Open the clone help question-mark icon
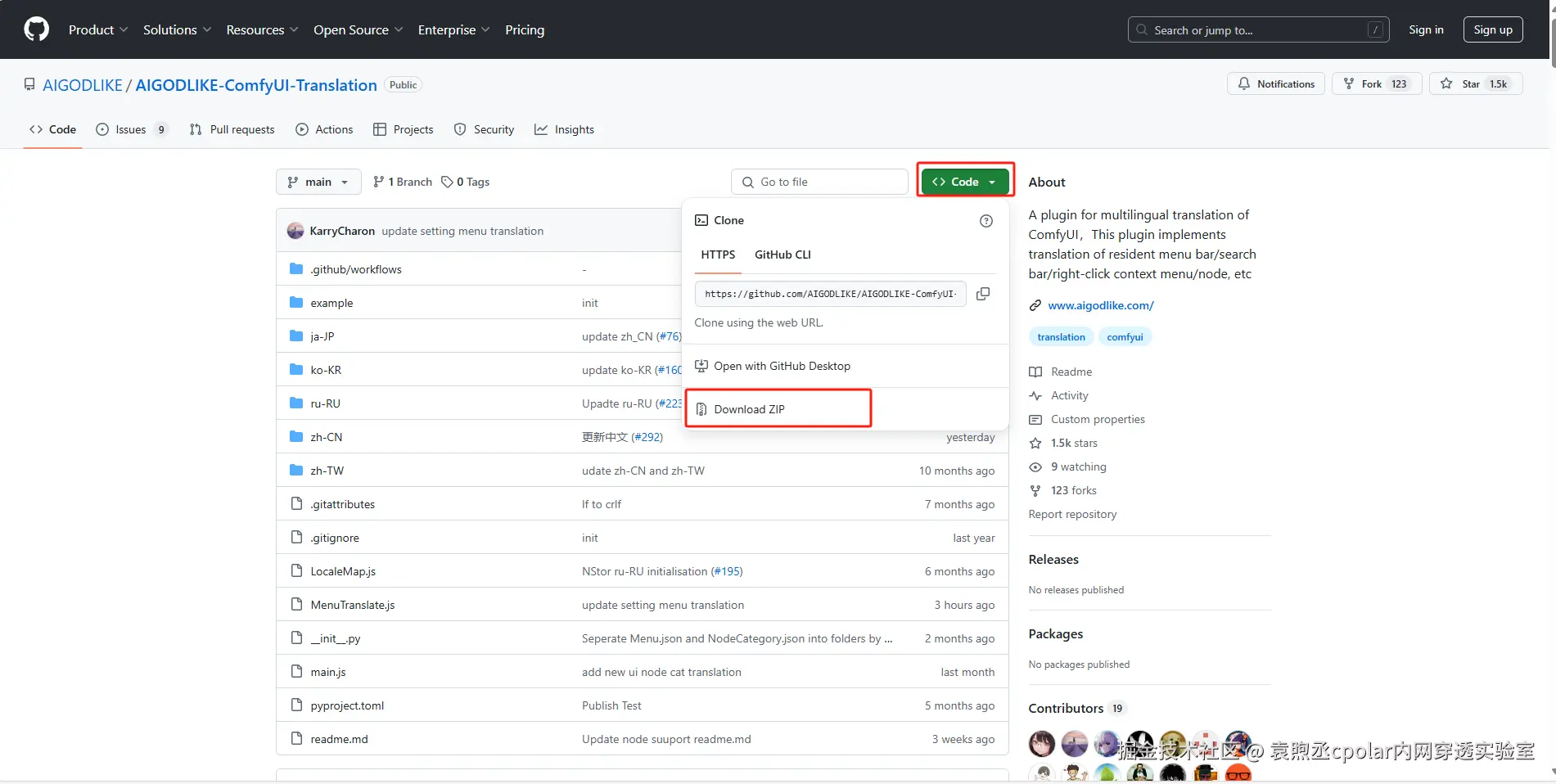The height and width of the screenshot is (784, 1556). tap(986, 221)
